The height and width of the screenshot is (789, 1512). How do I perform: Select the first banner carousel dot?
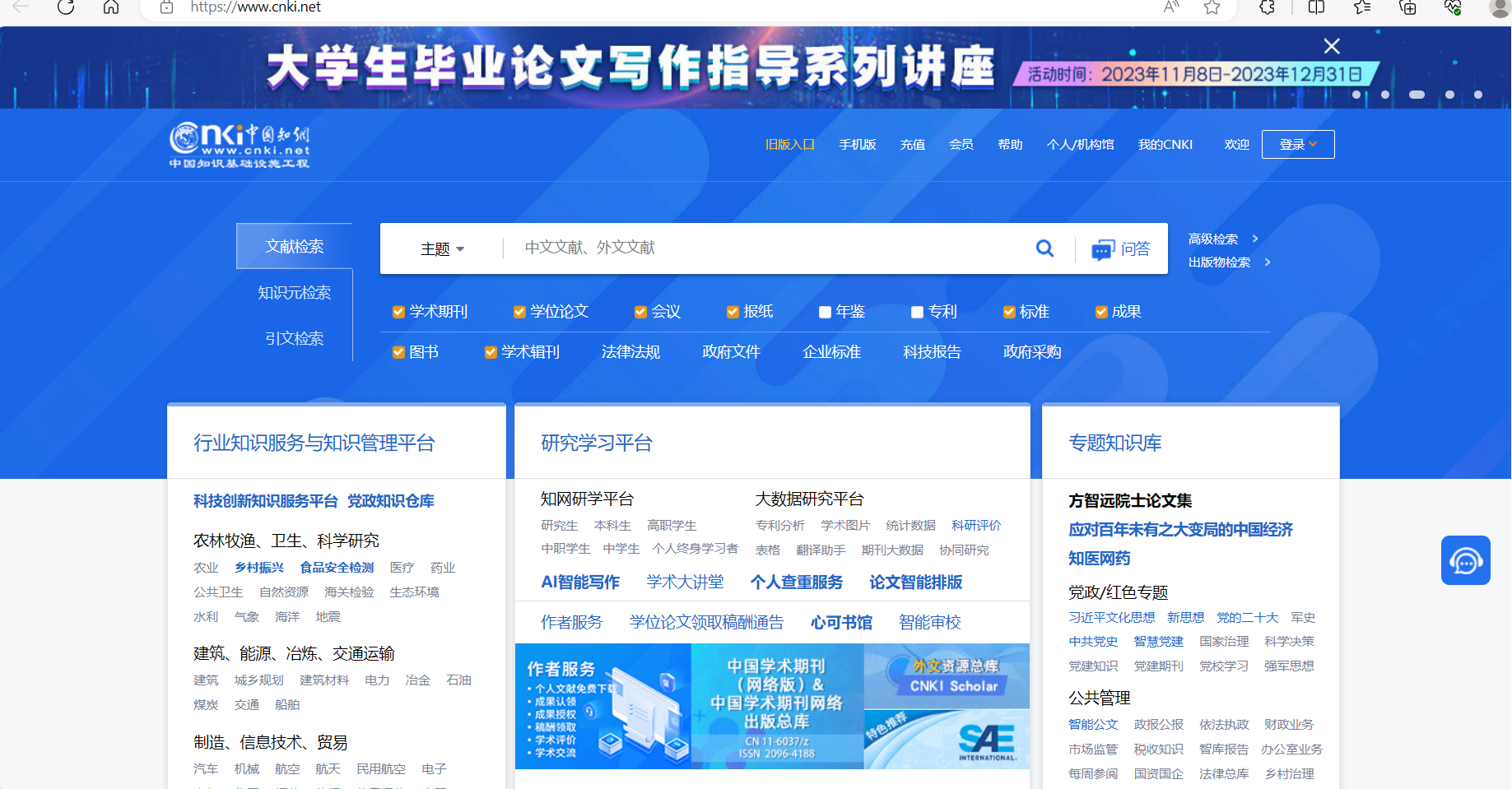pos(1356,95)
